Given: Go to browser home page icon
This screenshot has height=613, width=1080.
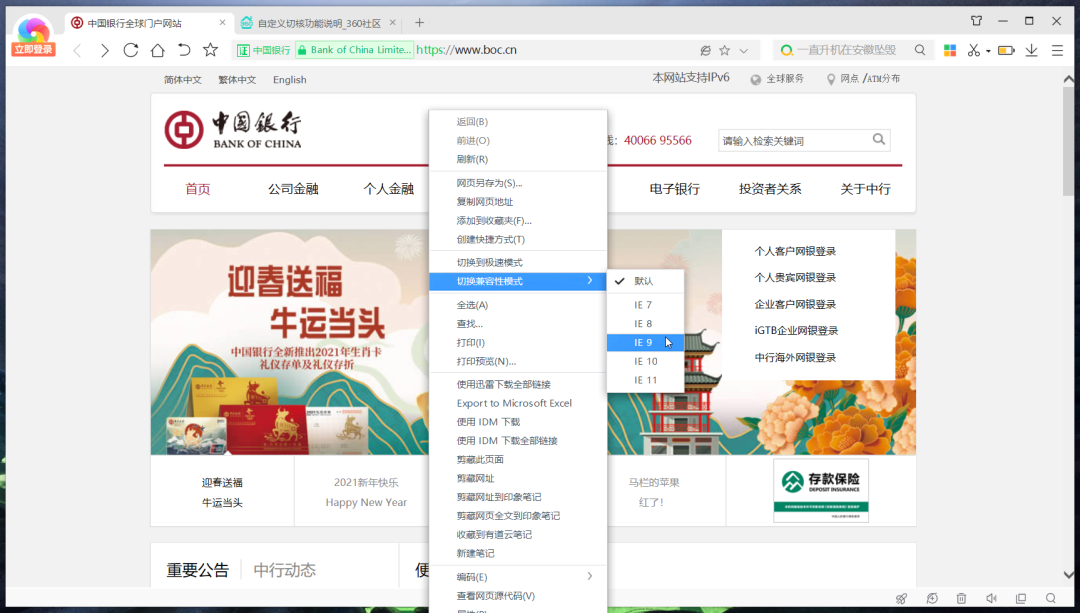Looking at the screenshot, I should coord(158,50).
